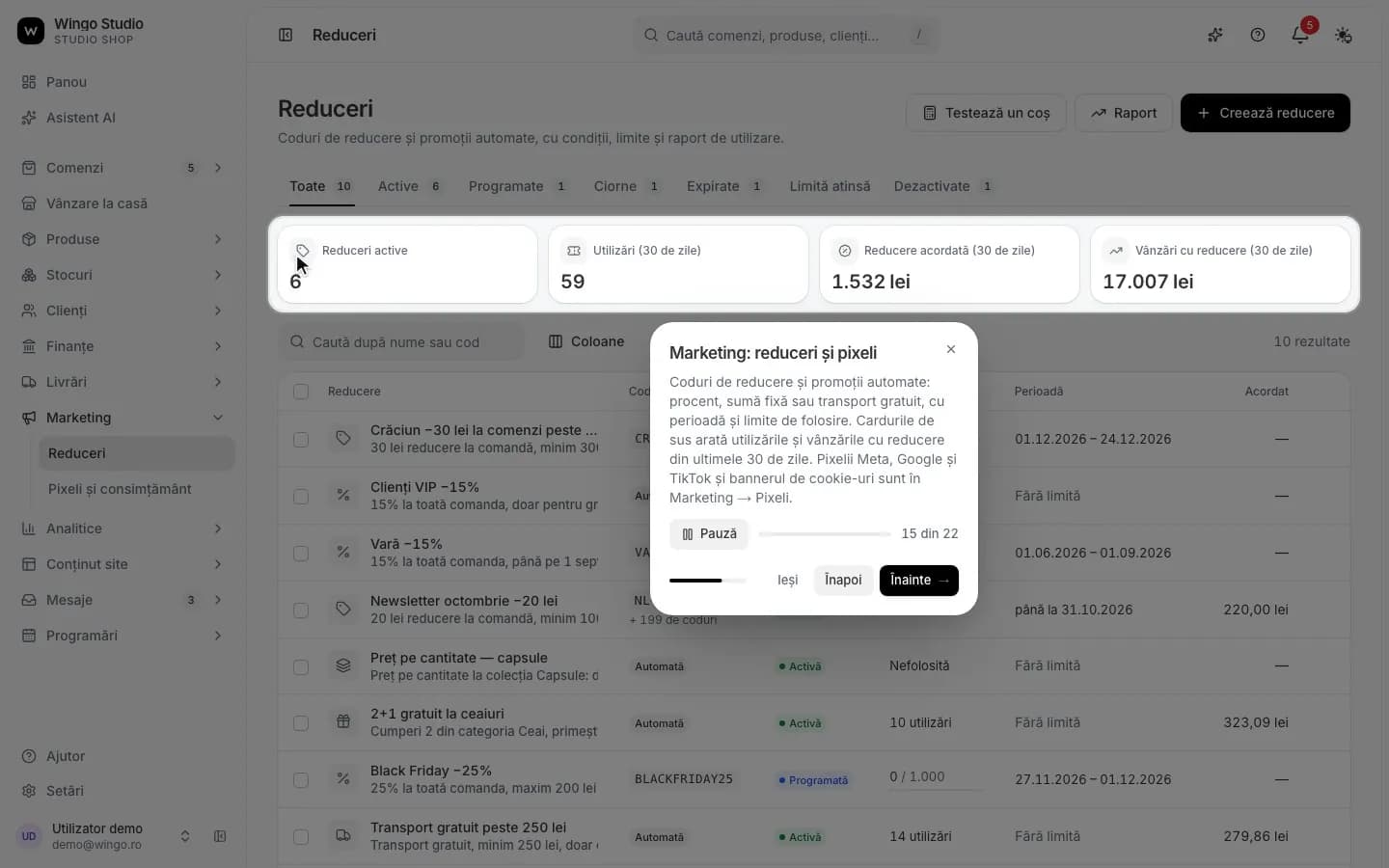Go to Vânzare la casă

(x=123, y=203)
